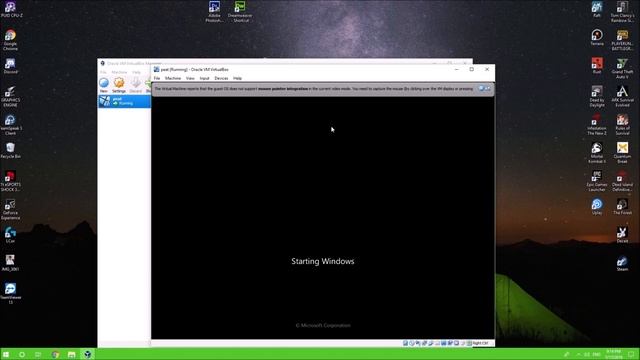Open the Epic Games Launcher desktop shortcut
The height and width of the screenshot is (360, 640).
click(597, 181)
